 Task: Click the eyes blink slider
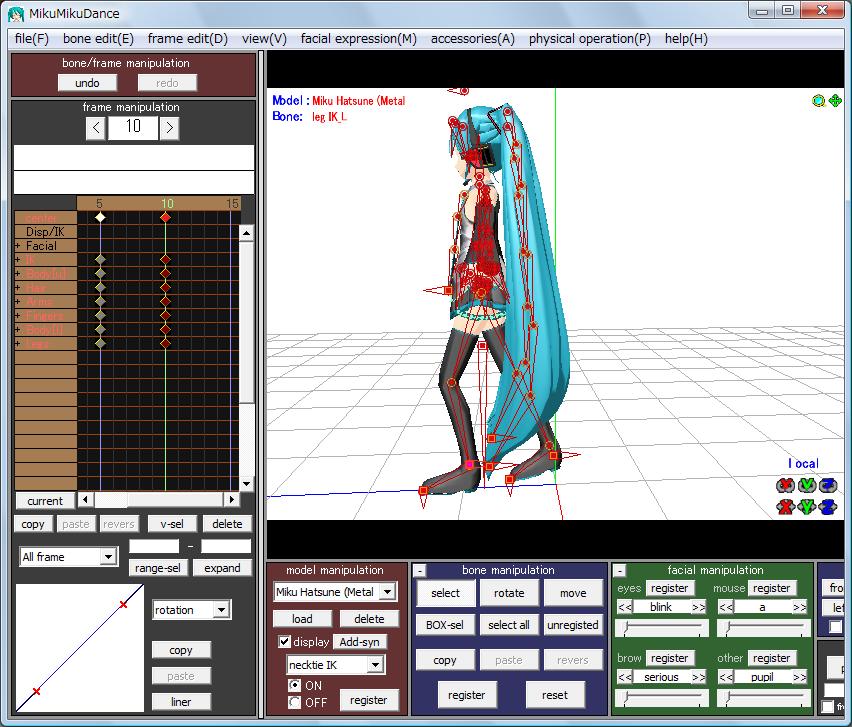tap(662, 628)
